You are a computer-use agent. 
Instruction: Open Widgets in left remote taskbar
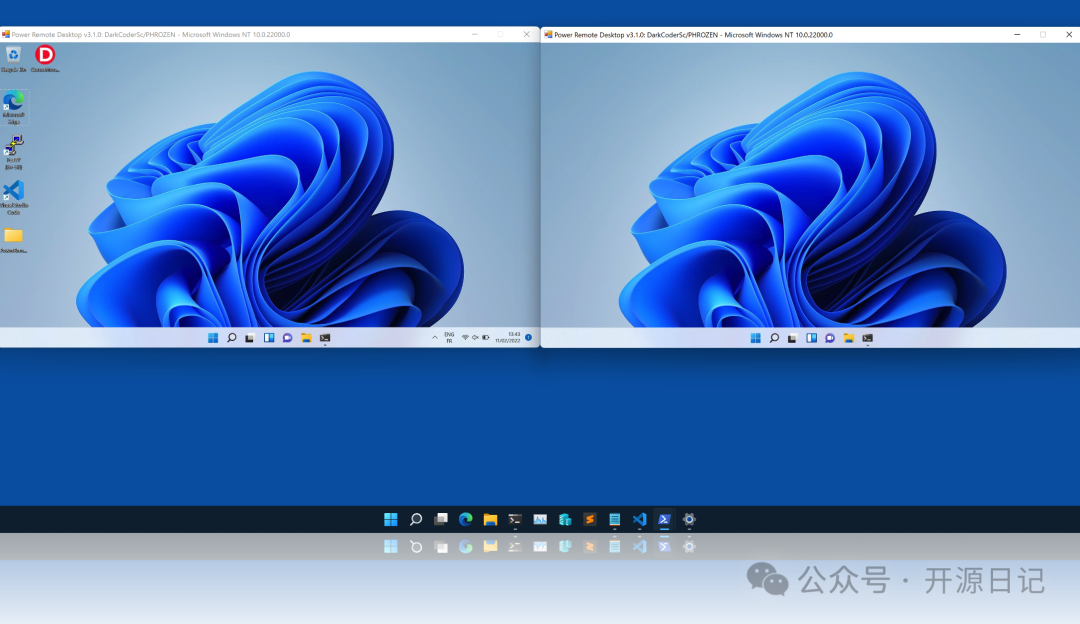click(269, 338)
